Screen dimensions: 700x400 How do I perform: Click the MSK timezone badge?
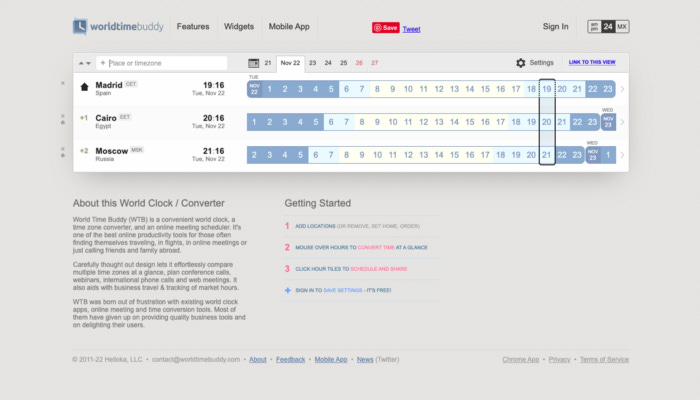(x=137, y=150)
